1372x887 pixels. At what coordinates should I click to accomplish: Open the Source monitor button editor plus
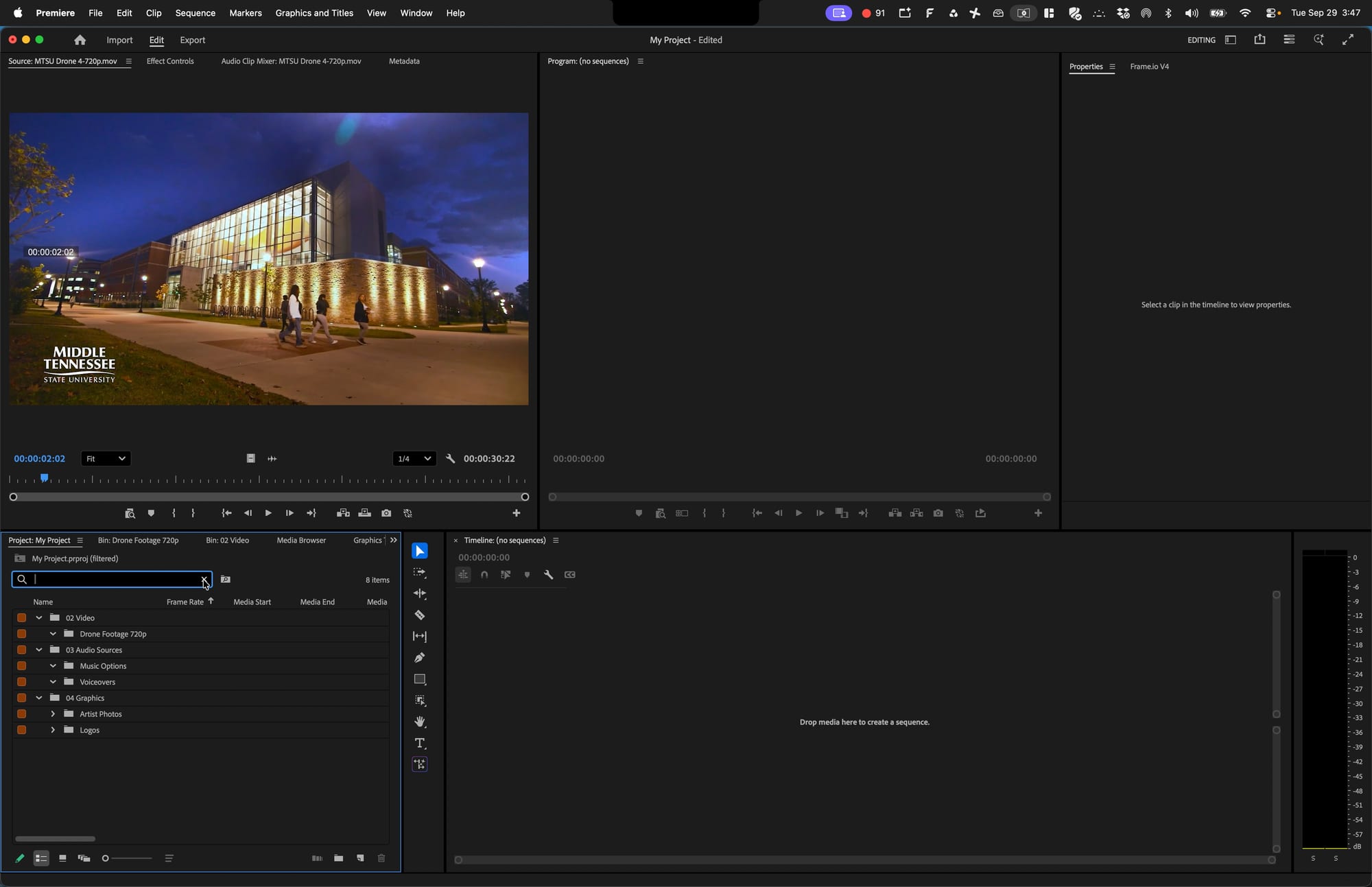pos(517,513)
